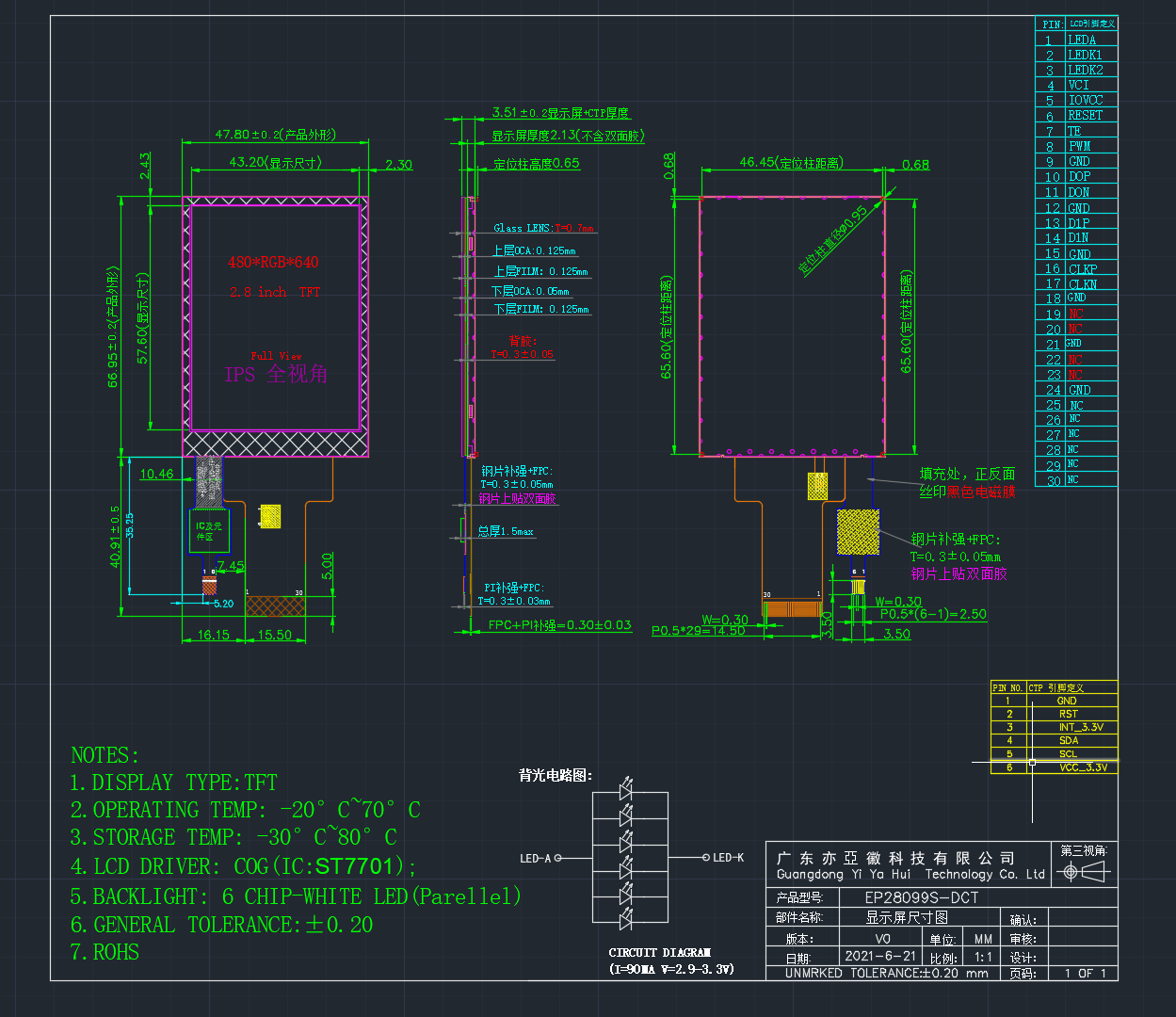
Task: Click the "定位柱高度0.65" annotation
Action: (537, 163)
